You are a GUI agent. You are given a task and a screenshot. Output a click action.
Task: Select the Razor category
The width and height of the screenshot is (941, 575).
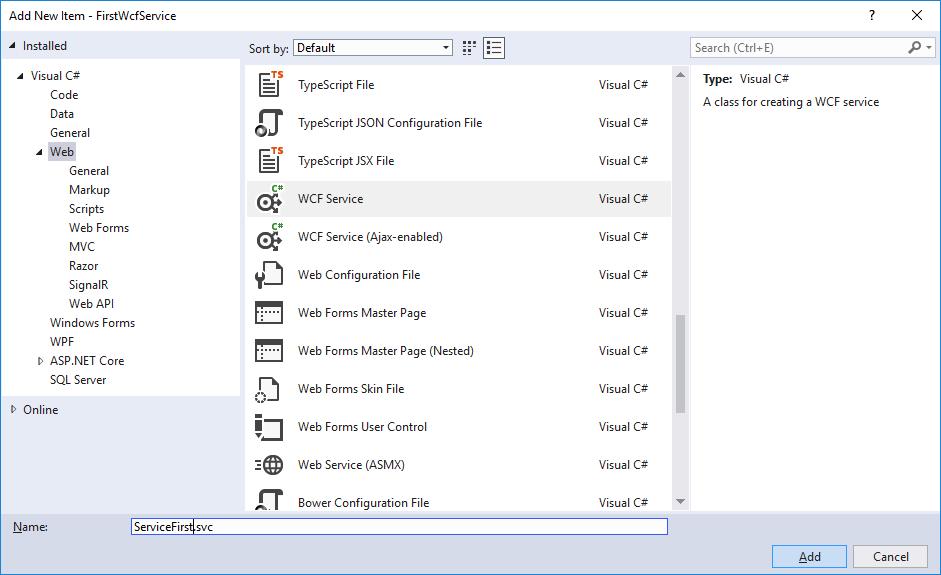83,266
